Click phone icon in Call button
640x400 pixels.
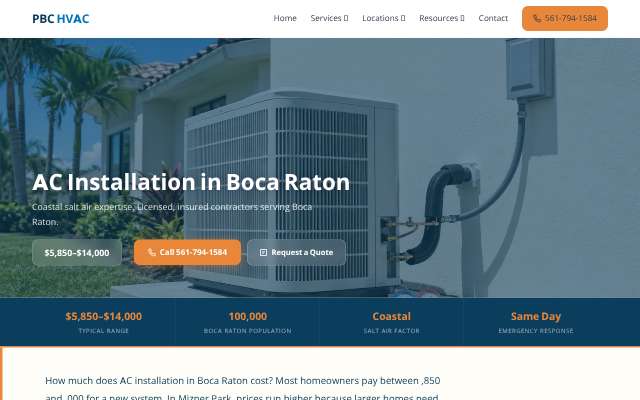pos(152,252)
